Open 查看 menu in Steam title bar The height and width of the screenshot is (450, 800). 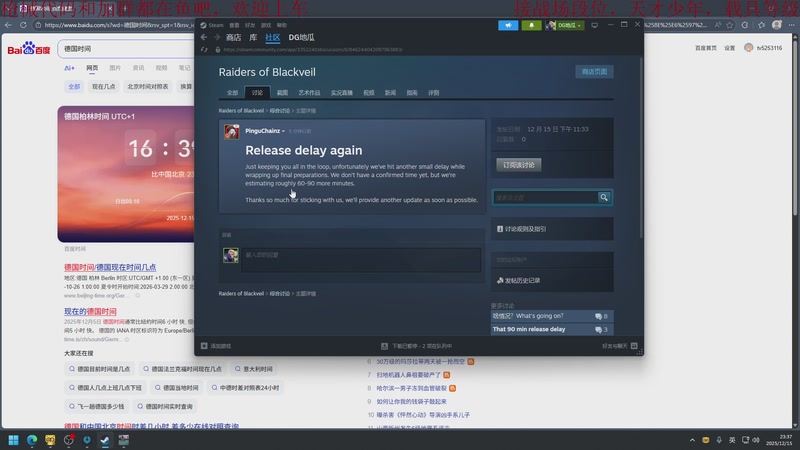coord(234,25)
